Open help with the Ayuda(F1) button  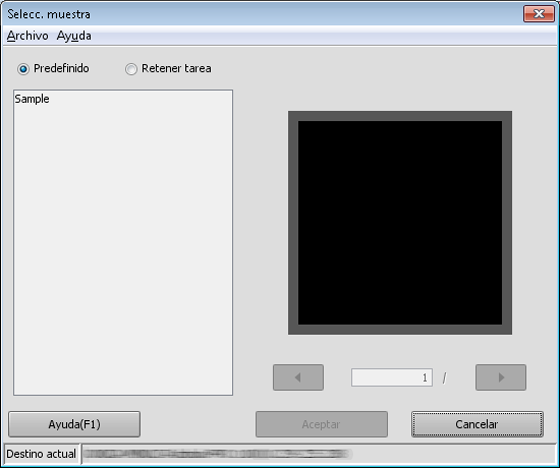click(x=74, y=424)
